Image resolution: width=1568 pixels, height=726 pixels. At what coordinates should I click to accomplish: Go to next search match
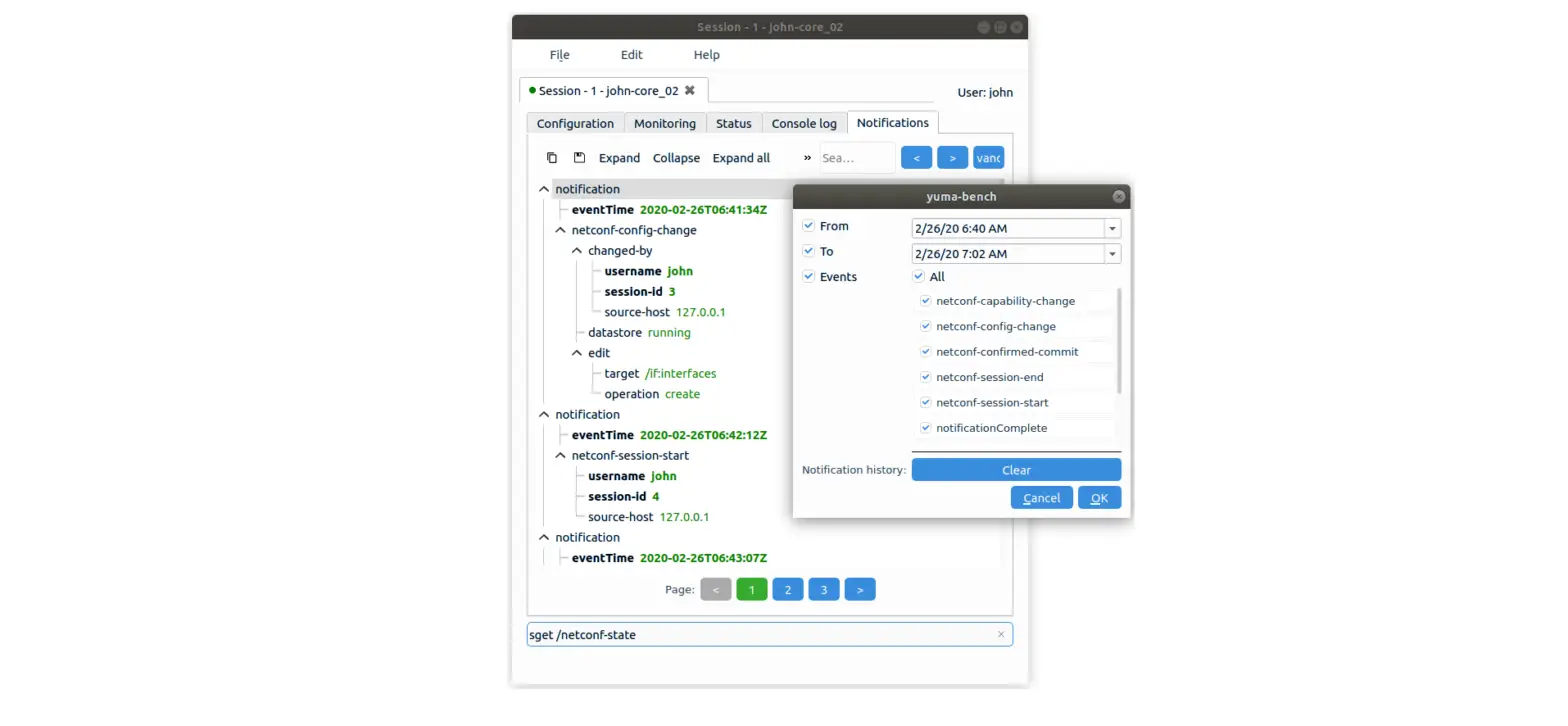tap(953, 158)
